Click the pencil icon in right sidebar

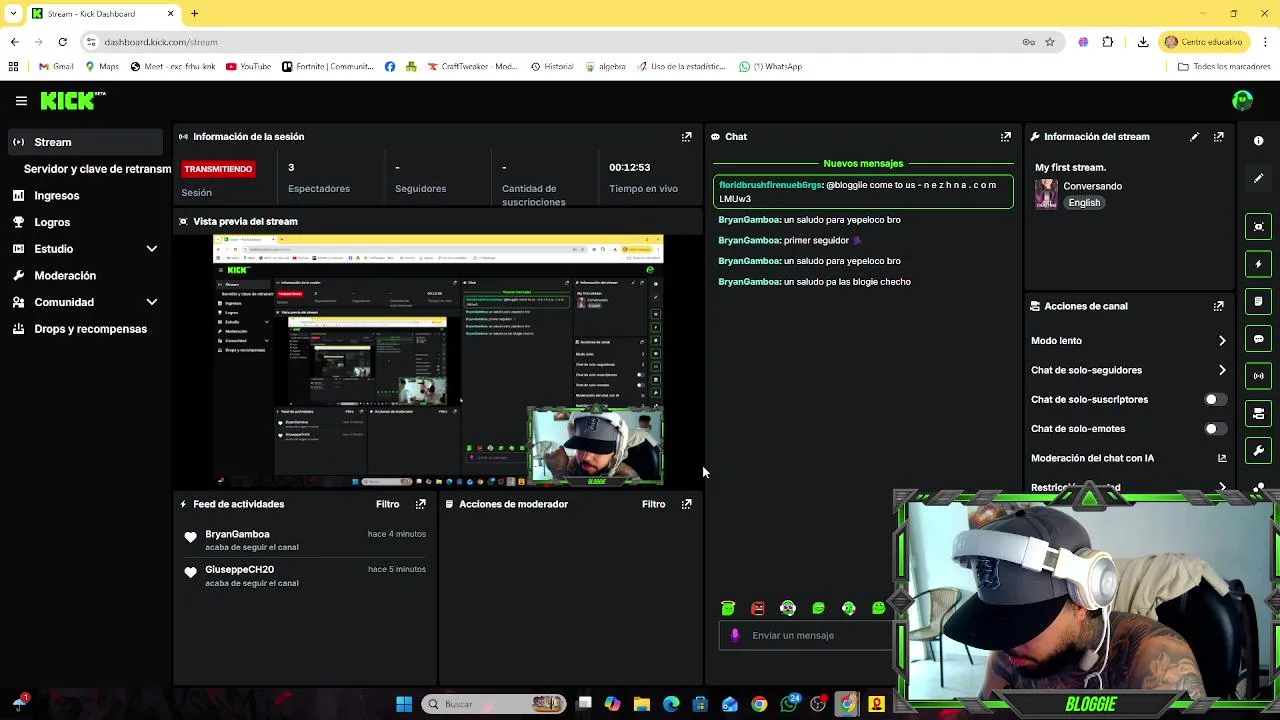pyautogui.click(x=1259, y=178)
